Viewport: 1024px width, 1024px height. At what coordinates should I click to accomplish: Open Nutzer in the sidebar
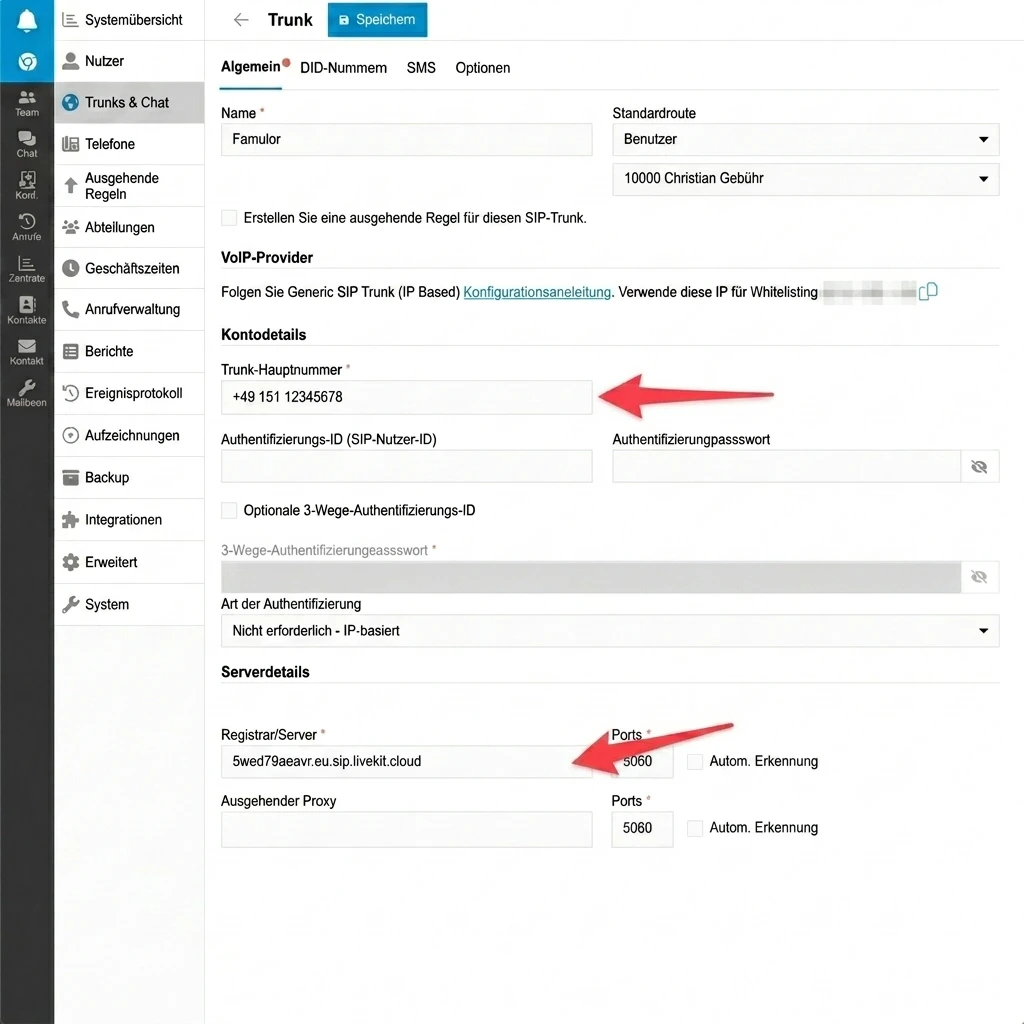click(x=129, y=61)
